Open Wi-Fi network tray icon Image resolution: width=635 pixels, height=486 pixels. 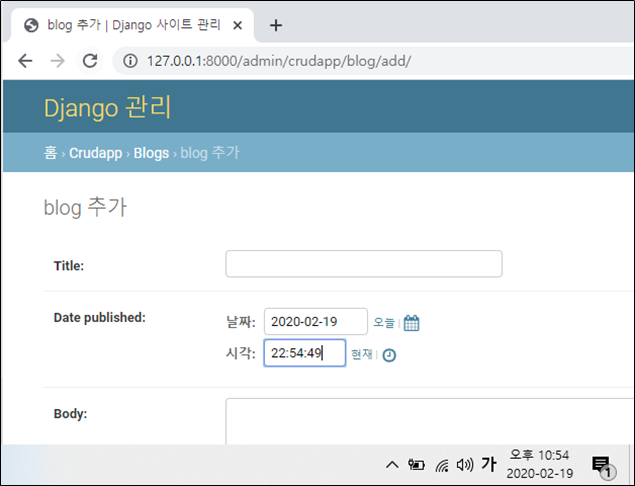pyautogui.click(x=442, y=465)
